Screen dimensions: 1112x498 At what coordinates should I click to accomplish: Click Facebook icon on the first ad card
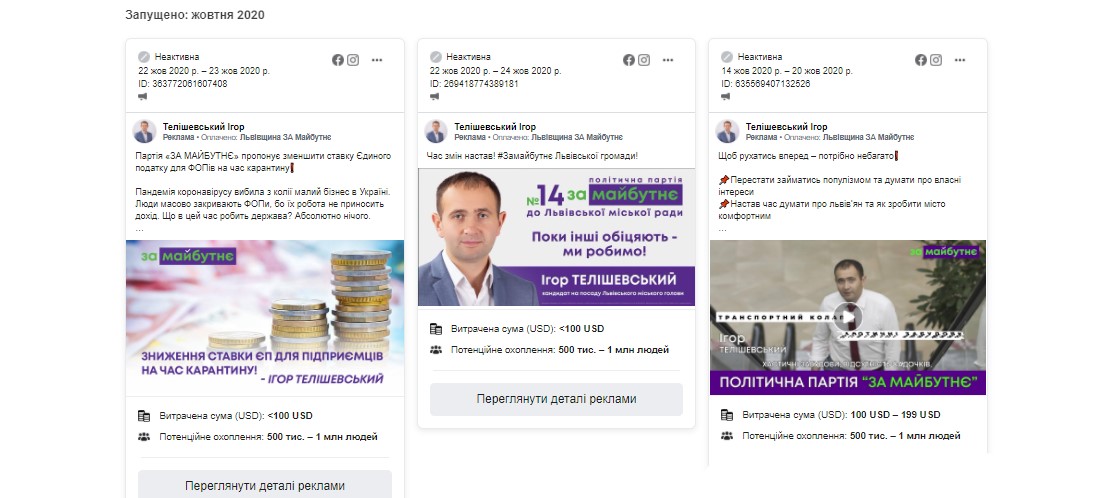pos(338,60)
